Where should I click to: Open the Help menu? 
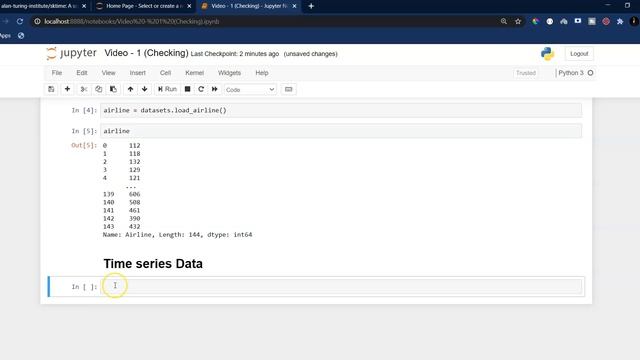(x=262, y=73)
